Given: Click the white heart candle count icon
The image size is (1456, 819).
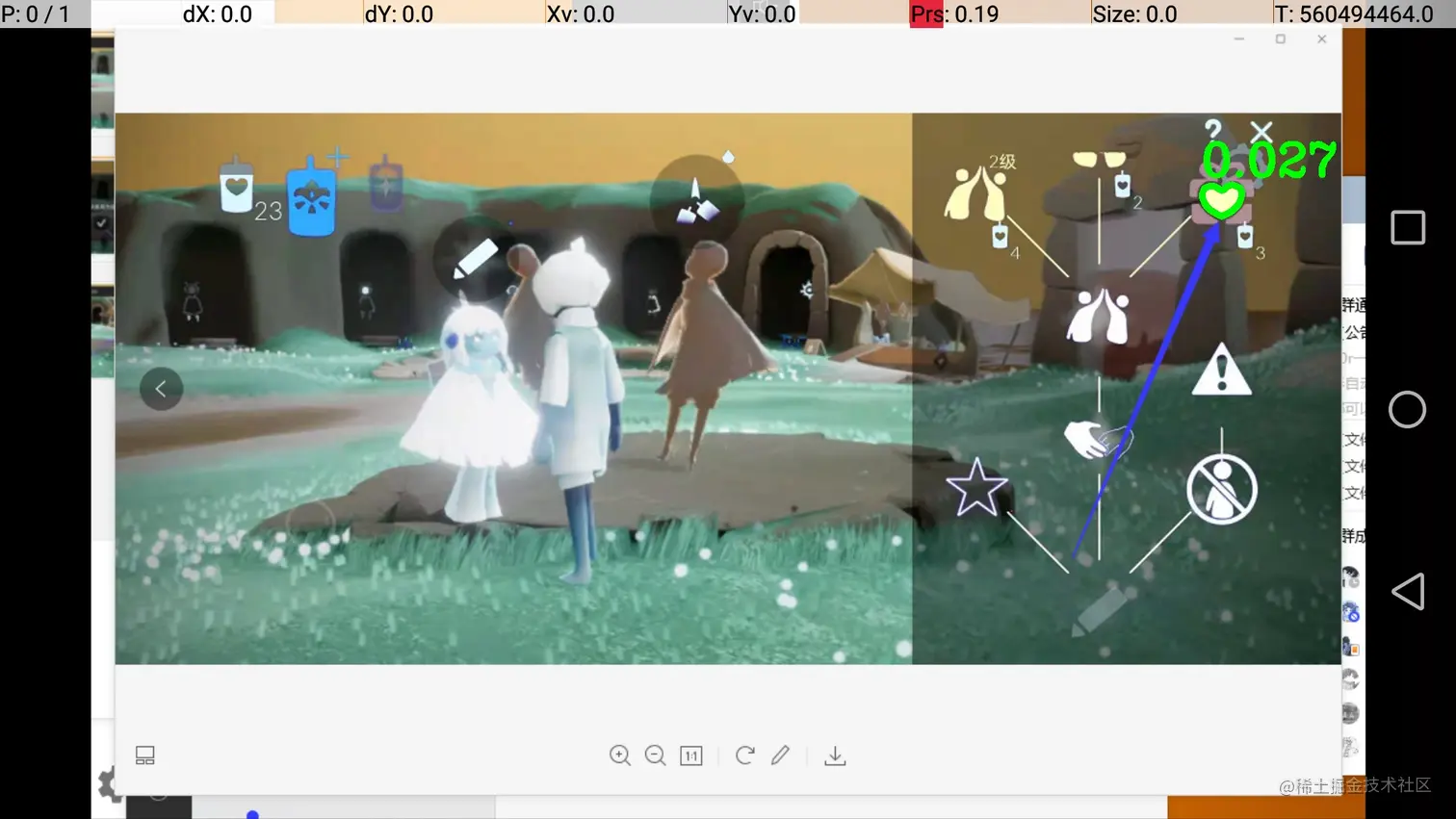Looking at the screenshot, I should pos(236,185).
